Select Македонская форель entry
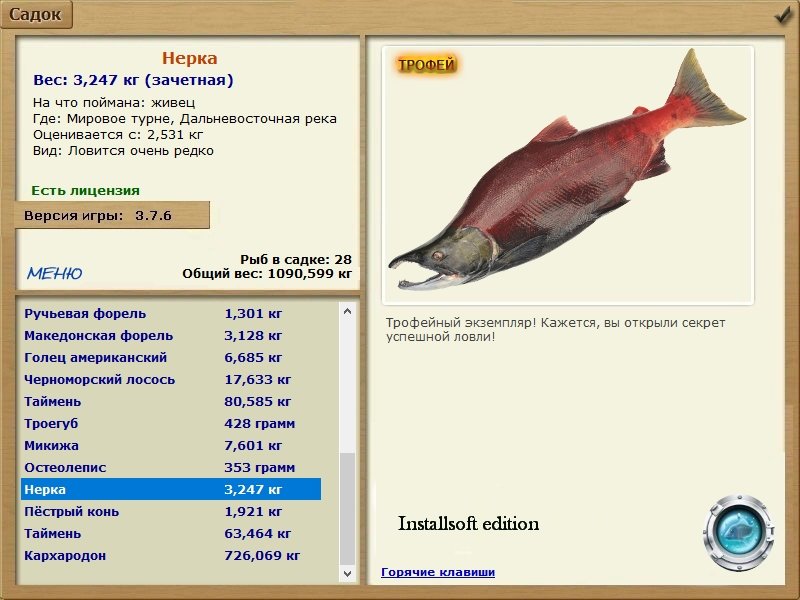This screenshot has height=600, width=800. tap(171, 336)
